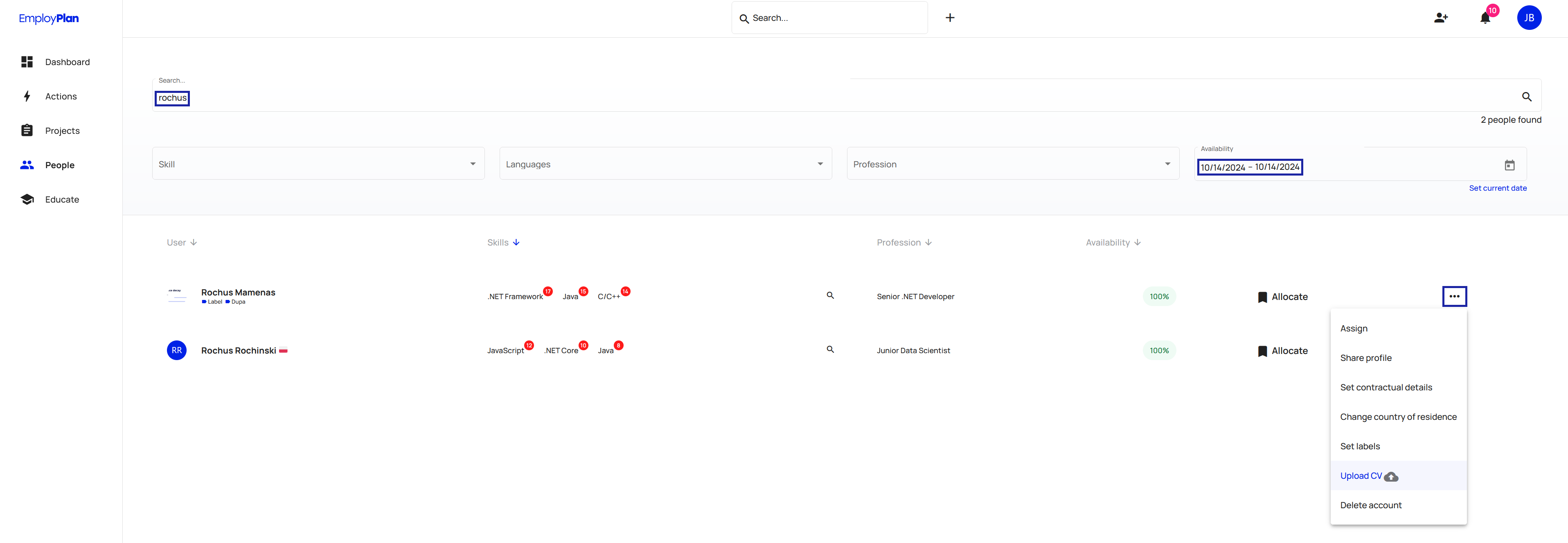
Task: Click the 2 people found text
Action: (1511, 120)
